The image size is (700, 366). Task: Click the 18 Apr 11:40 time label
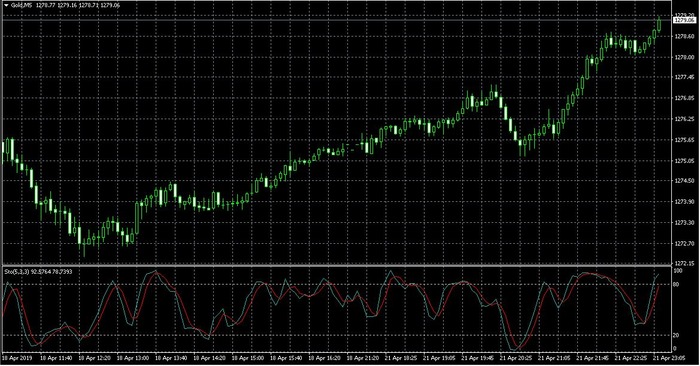56,358
